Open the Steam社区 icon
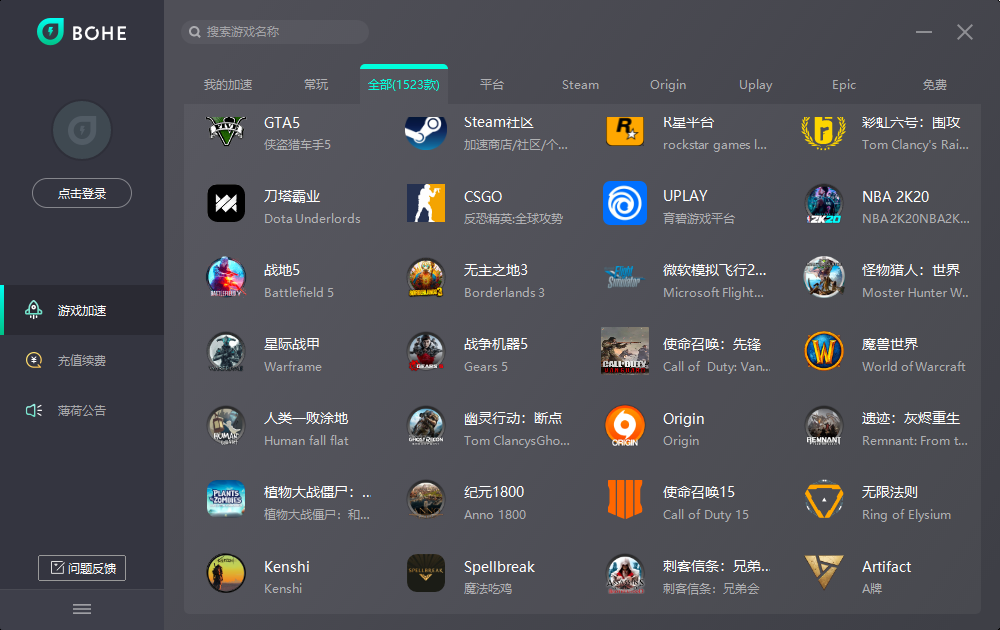The height and width of the screenshot is (630, 1000). pos(425,131)
